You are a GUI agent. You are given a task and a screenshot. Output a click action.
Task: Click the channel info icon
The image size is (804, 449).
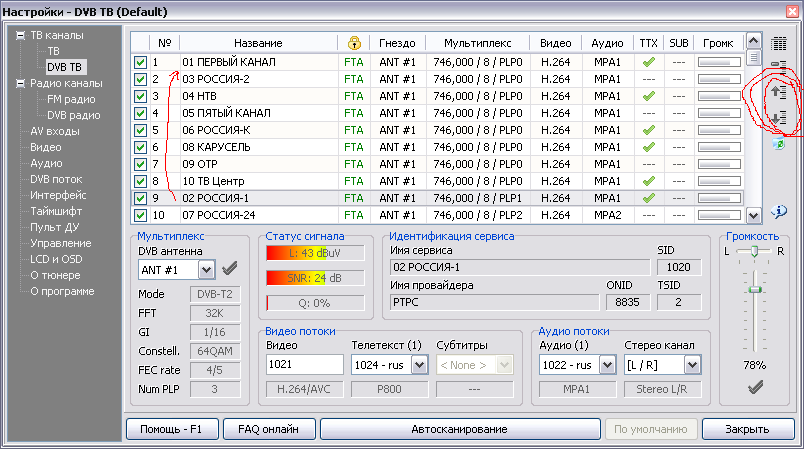coord(779,211)
